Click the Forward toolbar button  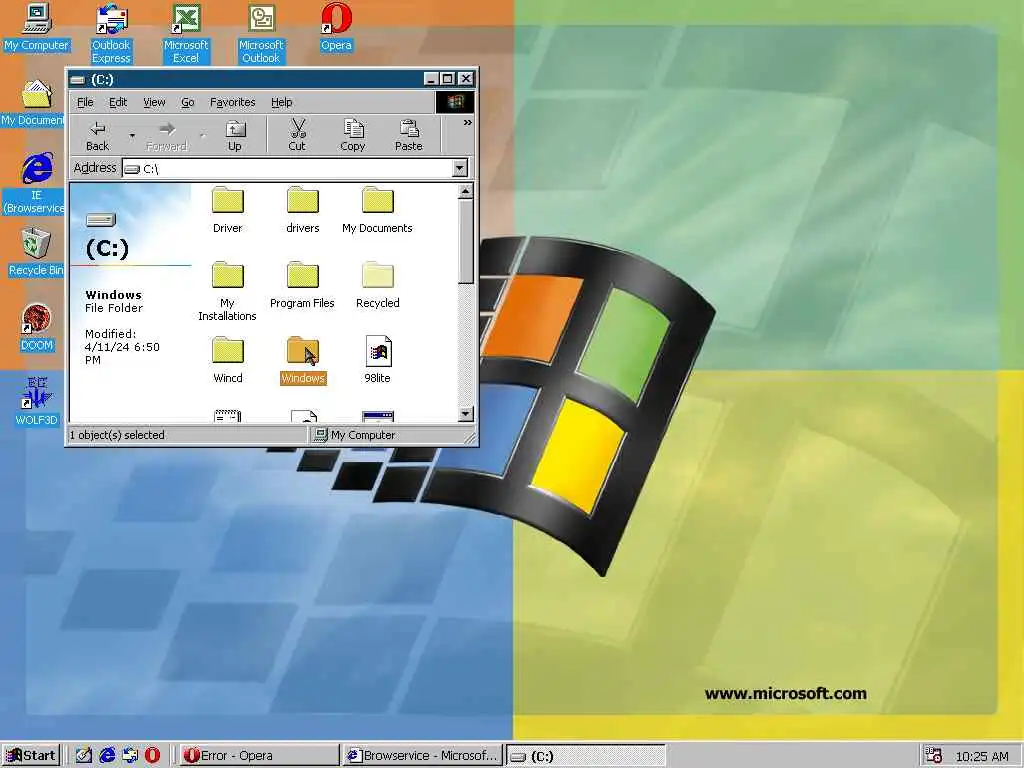(x=167, y=136)
